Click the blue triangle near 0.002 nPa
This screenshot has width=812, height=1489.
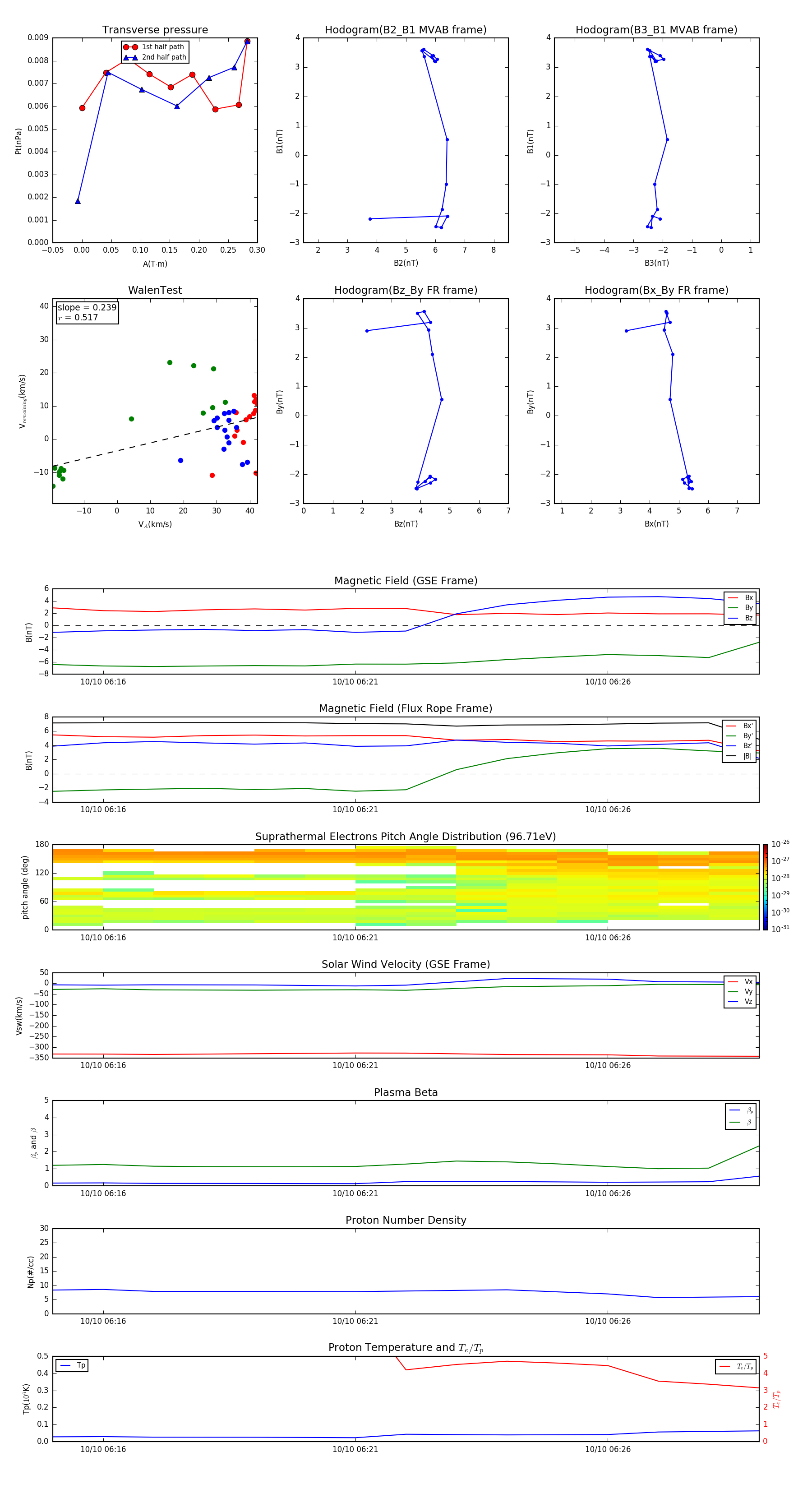(78, 201)
